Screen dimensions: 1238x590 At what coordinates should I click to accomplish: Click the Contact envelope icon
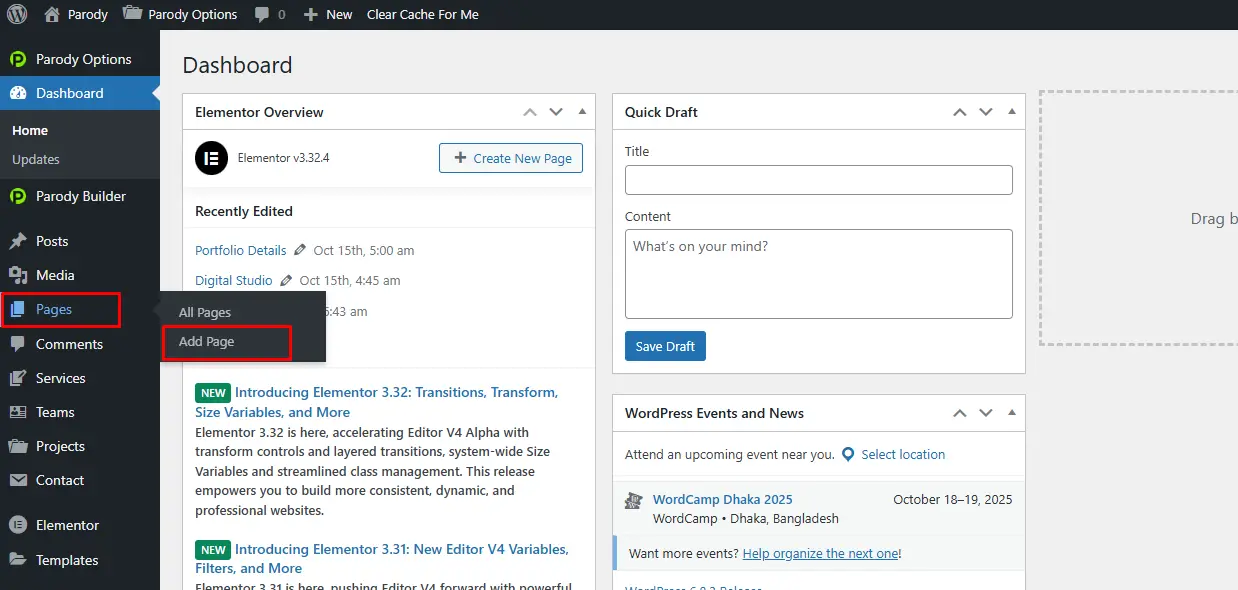click(x=18, y=480)
